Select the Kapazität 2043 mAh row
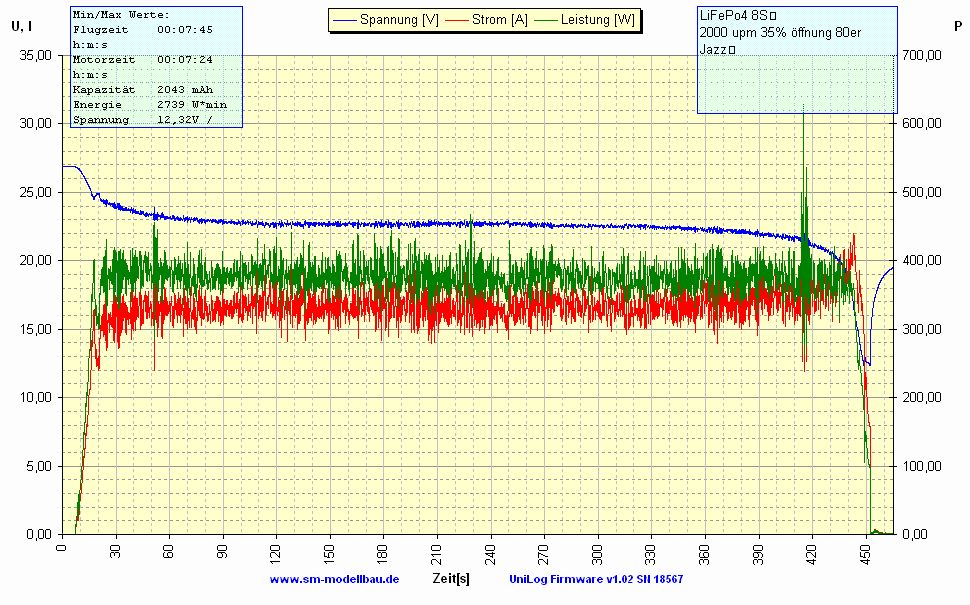Image resolution: width=970 pixels, height=605 pixels. click(142, 90)
